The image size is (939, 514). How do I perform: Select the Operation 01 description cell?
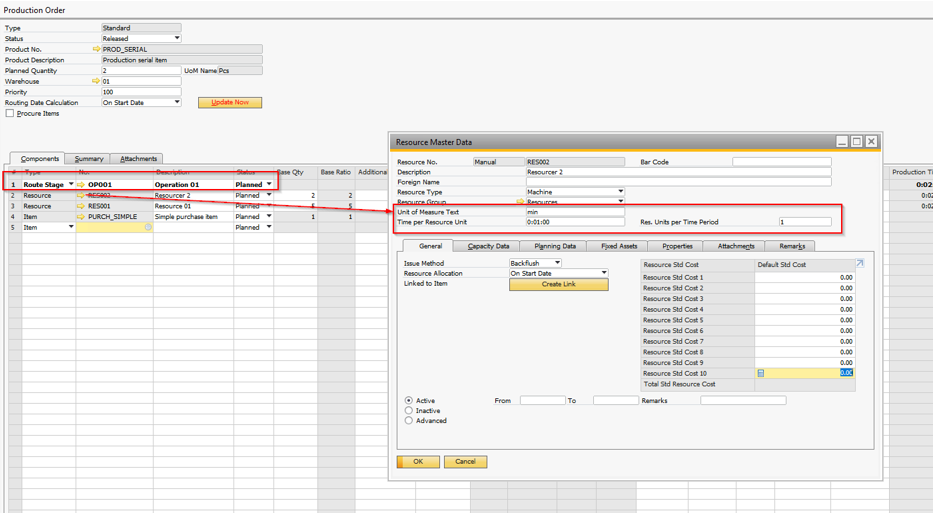[x=193, y=185]
